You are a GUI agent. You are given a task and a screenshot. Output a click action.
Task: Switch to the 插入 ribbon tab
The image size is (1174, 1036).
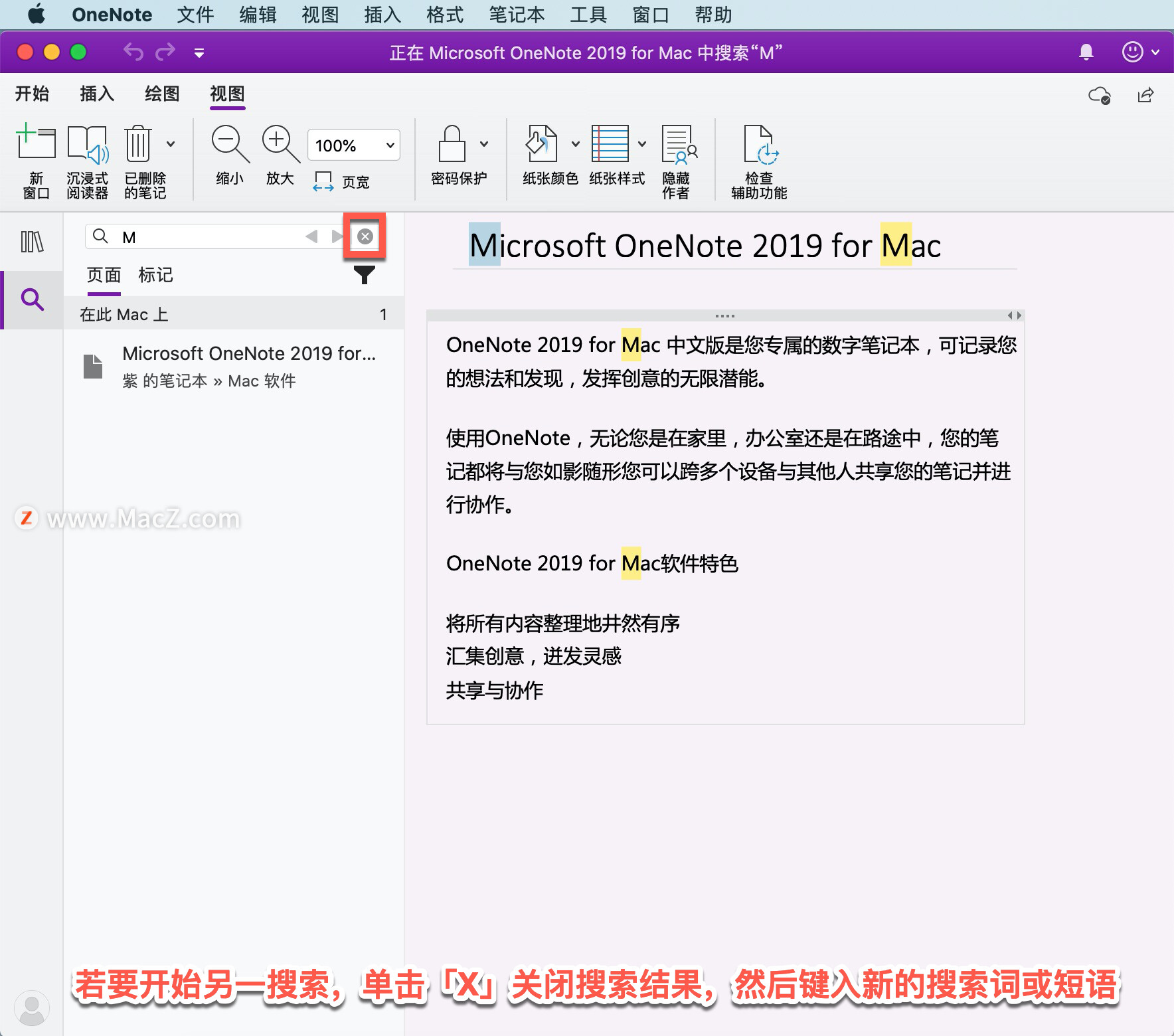(97, 94)
